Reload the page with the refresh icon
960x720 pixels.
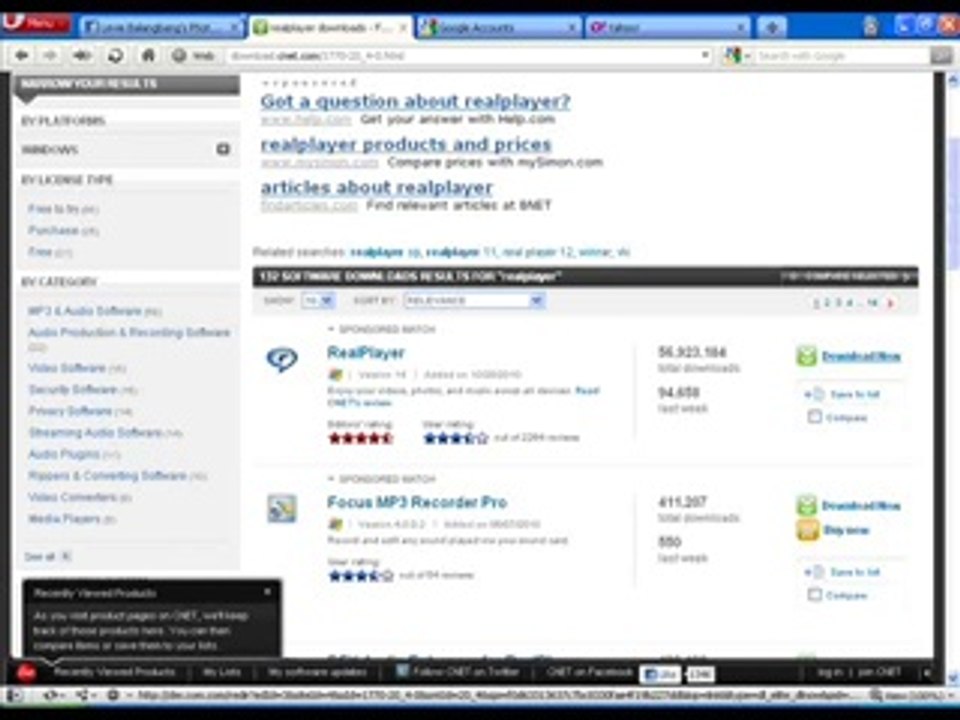[115, 56]
